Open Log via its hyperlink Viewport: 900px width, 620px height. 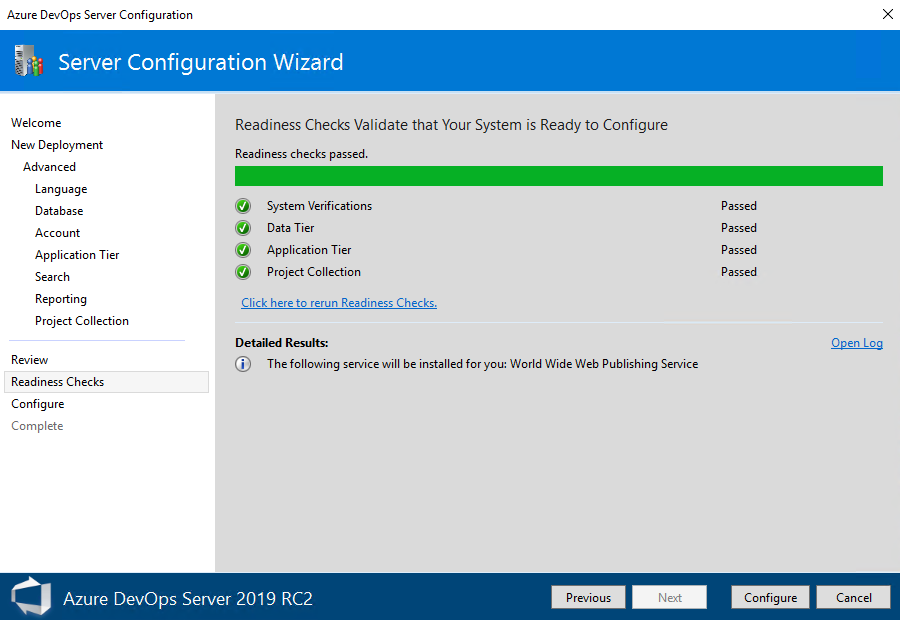[x=857, y=342]
